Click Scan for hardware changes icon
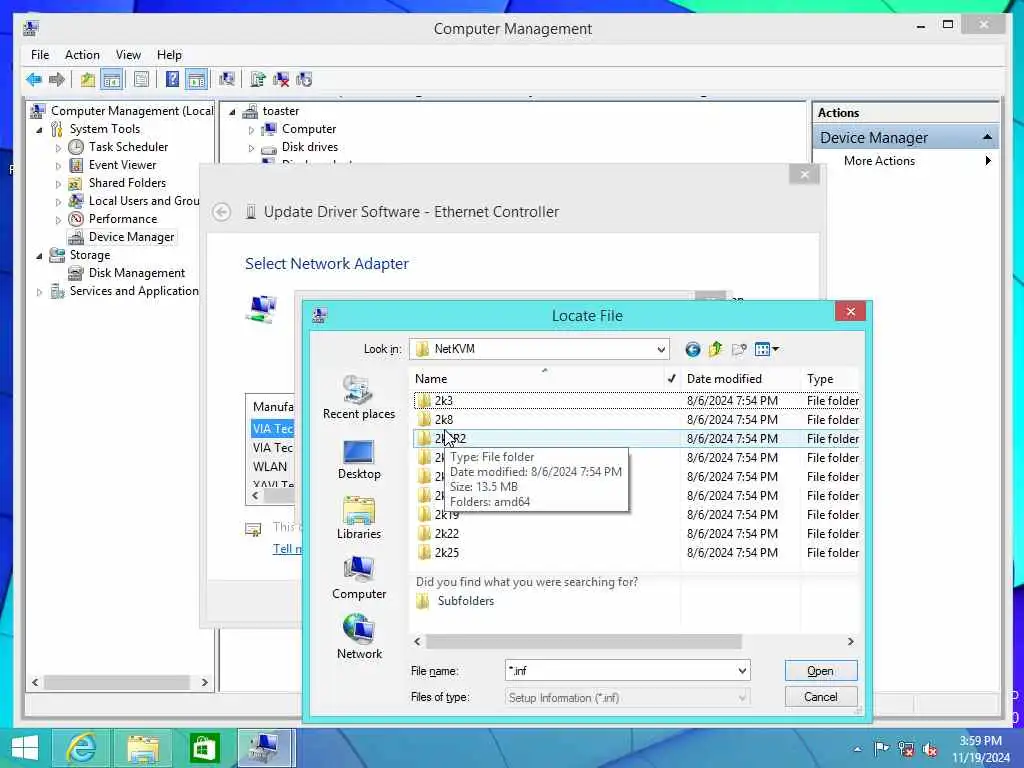Screen dimensions: 1024x768 [227, 80]
